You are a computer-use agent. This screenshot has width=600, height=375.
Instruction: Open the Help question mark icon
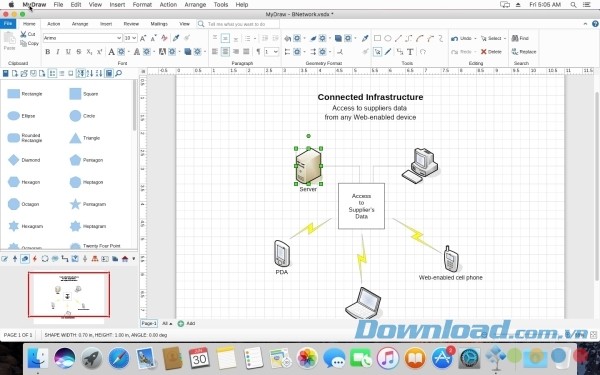coord(595,24)
